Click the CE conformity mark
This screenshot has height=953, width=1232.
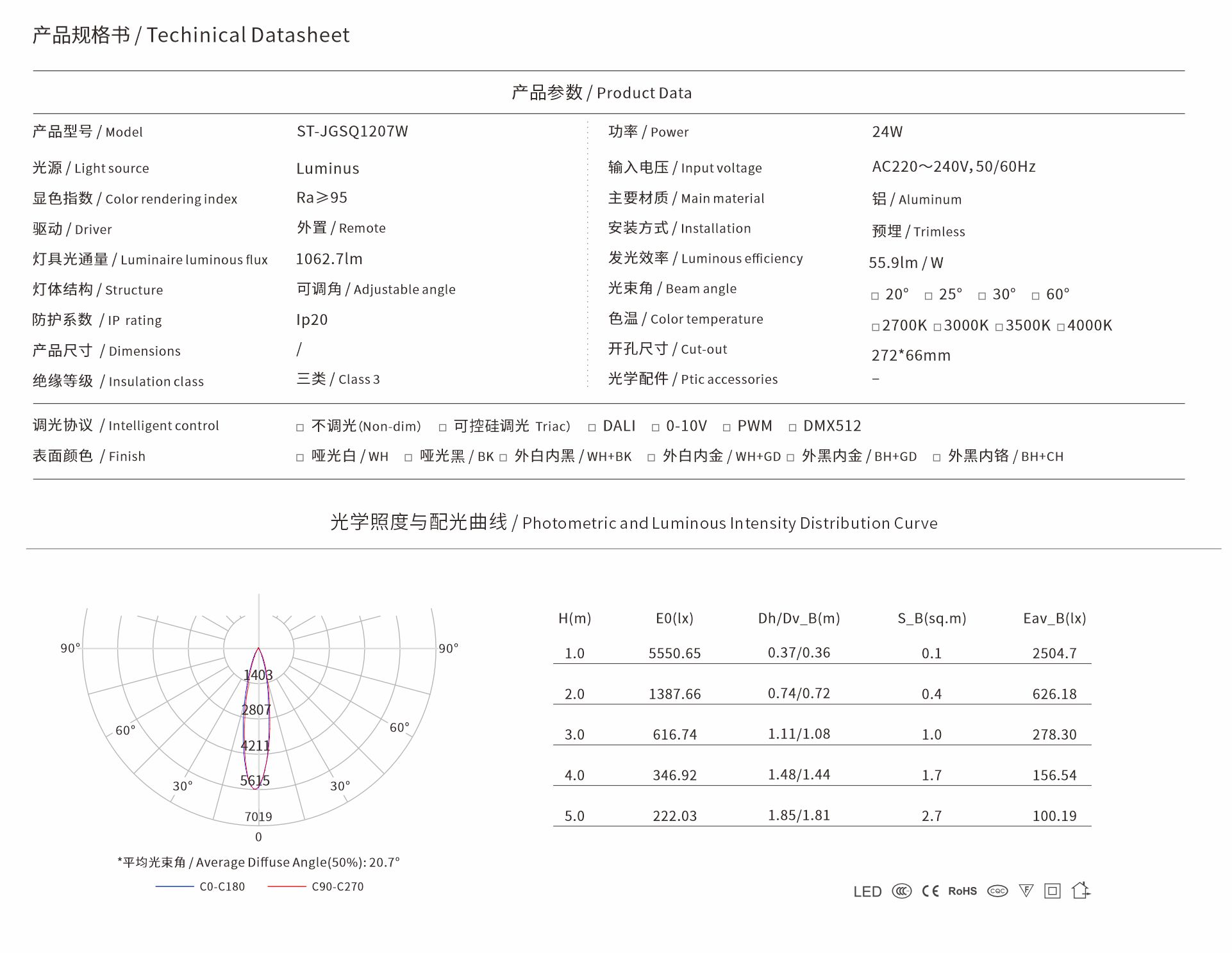coord(930,891)
